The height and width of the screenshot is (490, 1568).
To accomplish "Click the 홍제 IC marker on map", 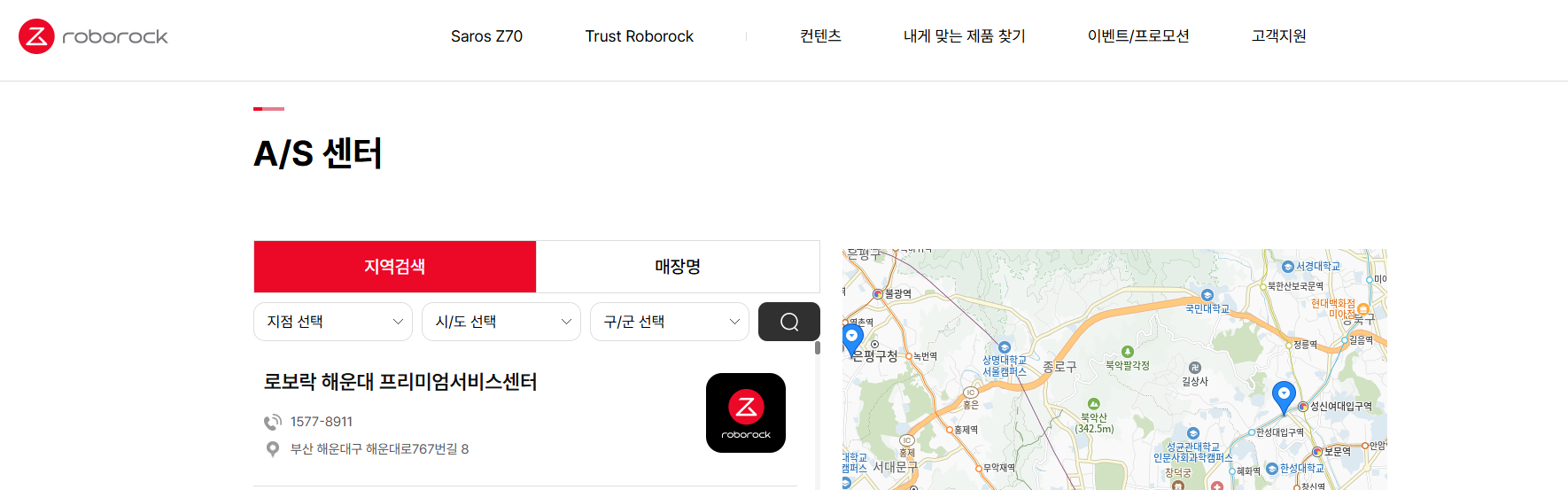I will click(906, 440).
